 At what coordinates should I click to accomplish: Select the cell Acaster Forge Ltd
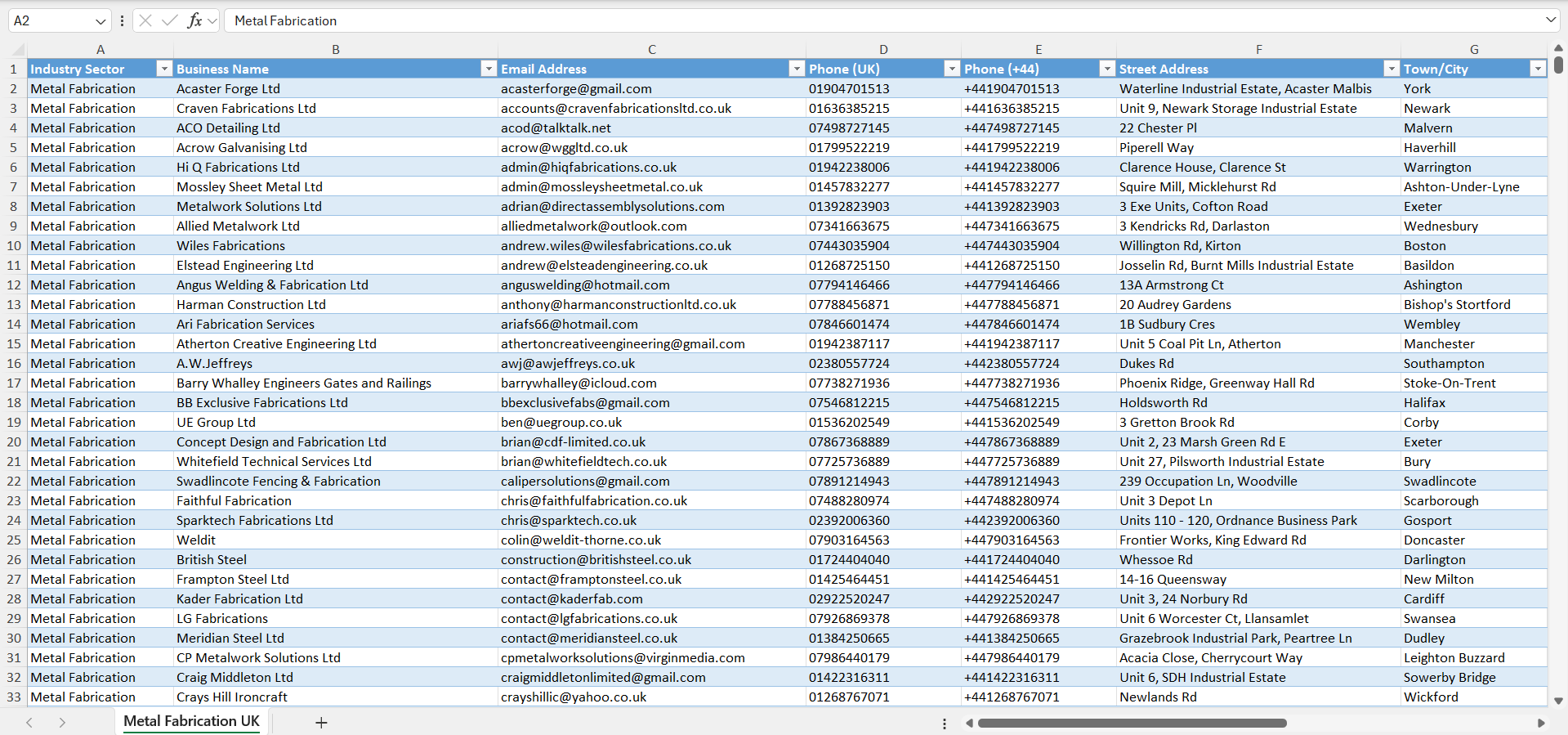coord(336,88)
